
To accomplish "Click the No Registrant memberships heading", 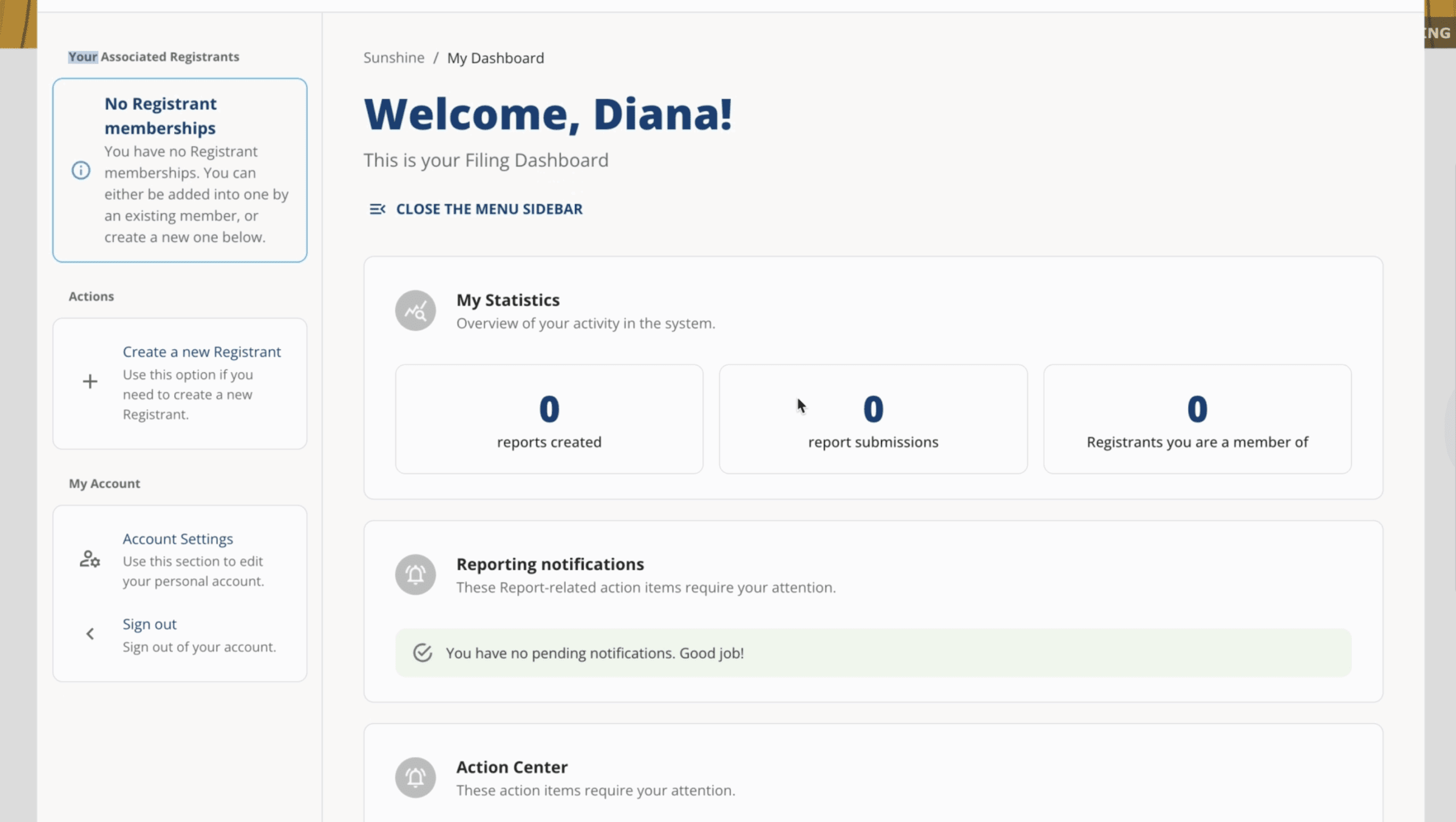I will 160,116.
